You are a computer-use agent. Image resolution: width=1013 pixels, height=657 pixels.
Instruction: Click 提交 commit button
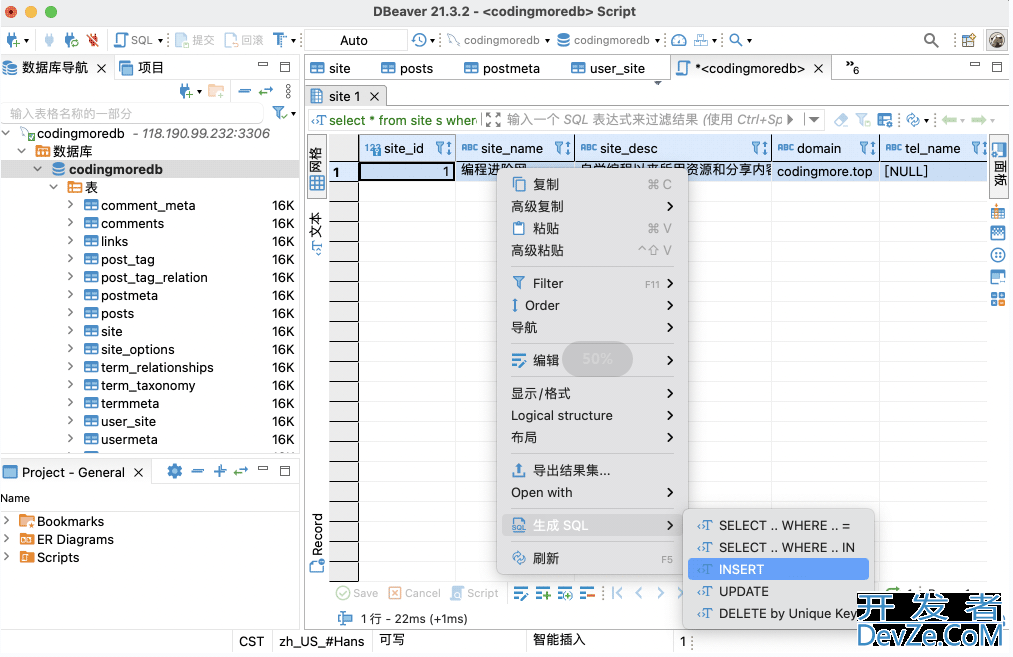click(x=194, y=40)
